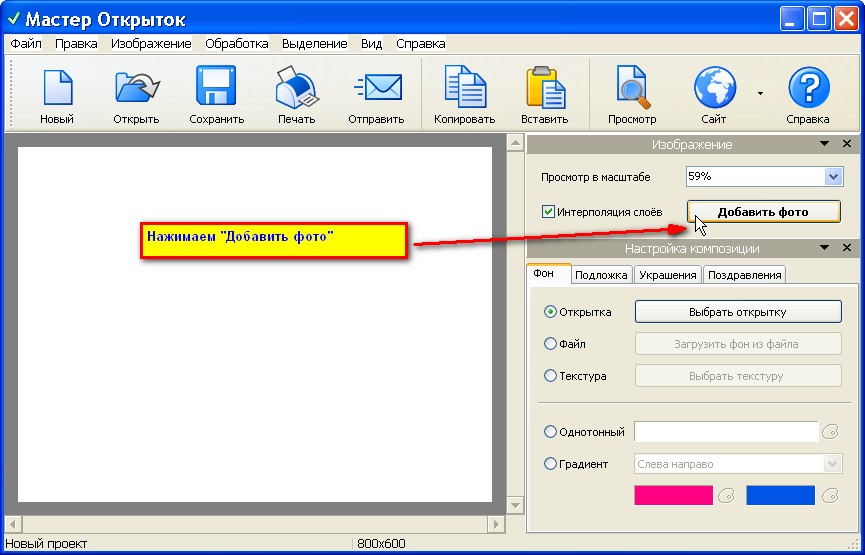Viewport: 865px width, 555px height.
Task: Select the Градиент radio button
Action: point(550,463)
